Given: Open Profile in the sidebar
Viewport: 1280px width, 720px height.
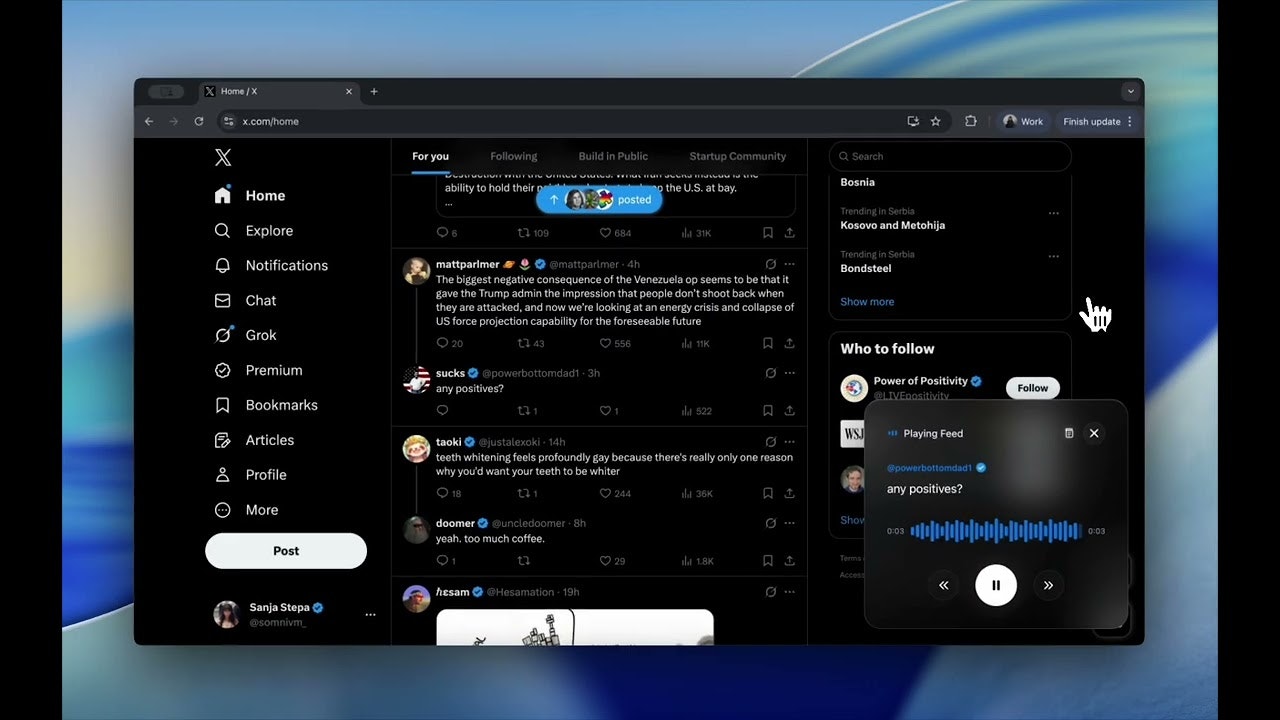Looking at the screenshot, I should point(250,476).
